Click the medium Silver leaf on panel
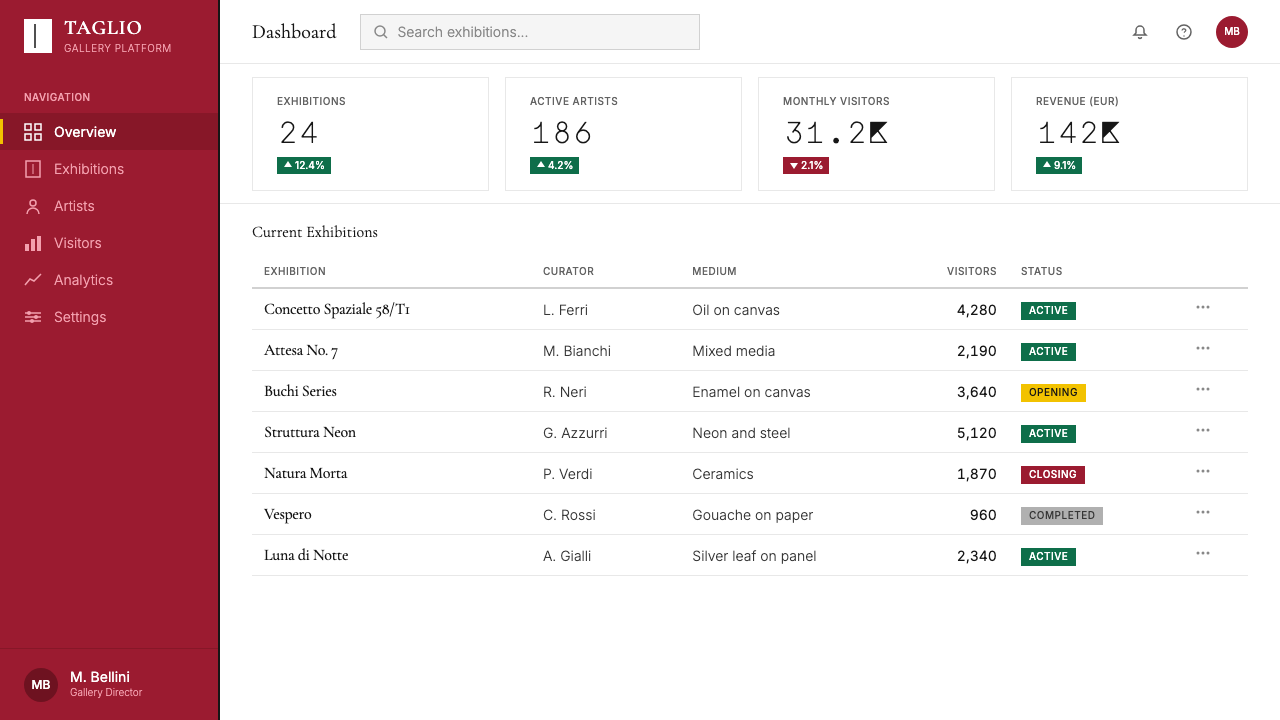The height and width of the screenshot is (720, 1280). point(754,556)
